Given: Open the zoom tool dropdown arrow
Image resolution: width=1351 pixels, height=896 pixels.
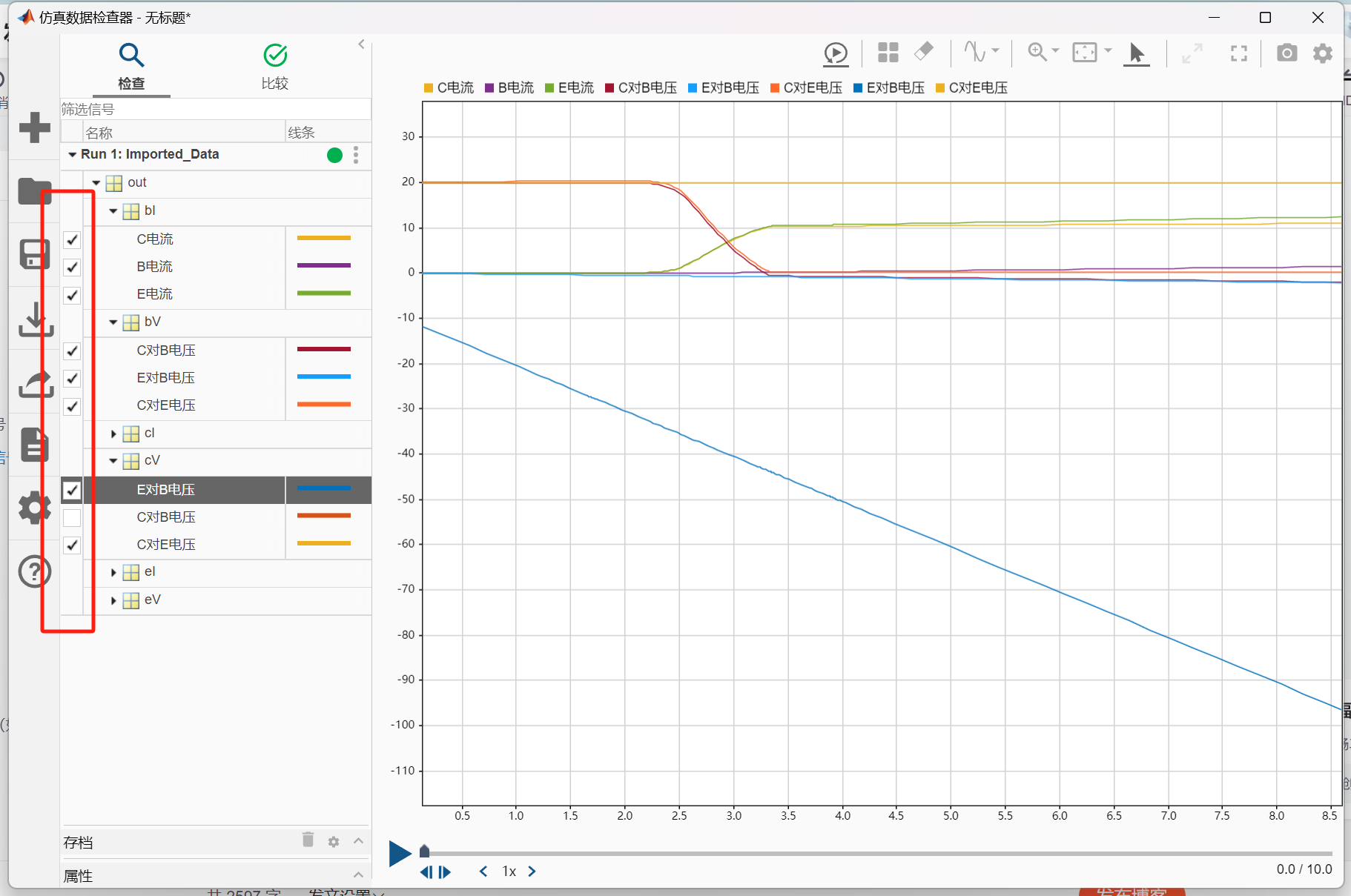Looking at the screenshot, I should point(1055,50).
